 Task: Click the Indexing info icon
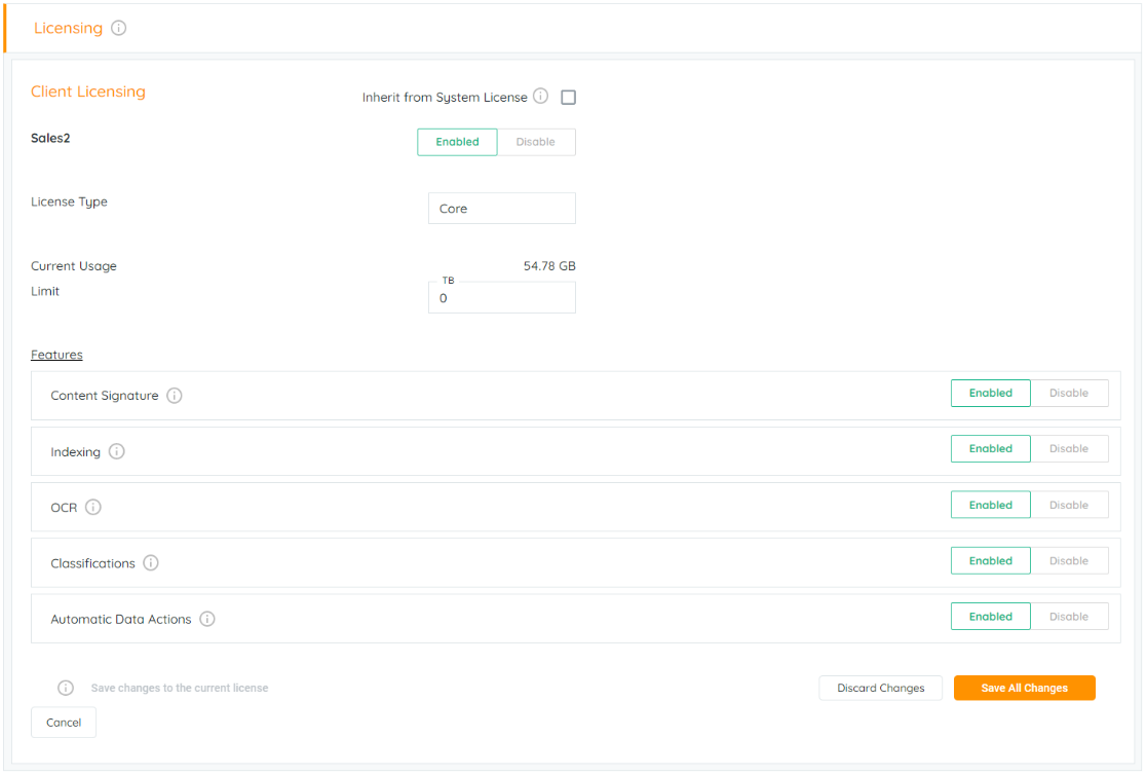(116, 452)
